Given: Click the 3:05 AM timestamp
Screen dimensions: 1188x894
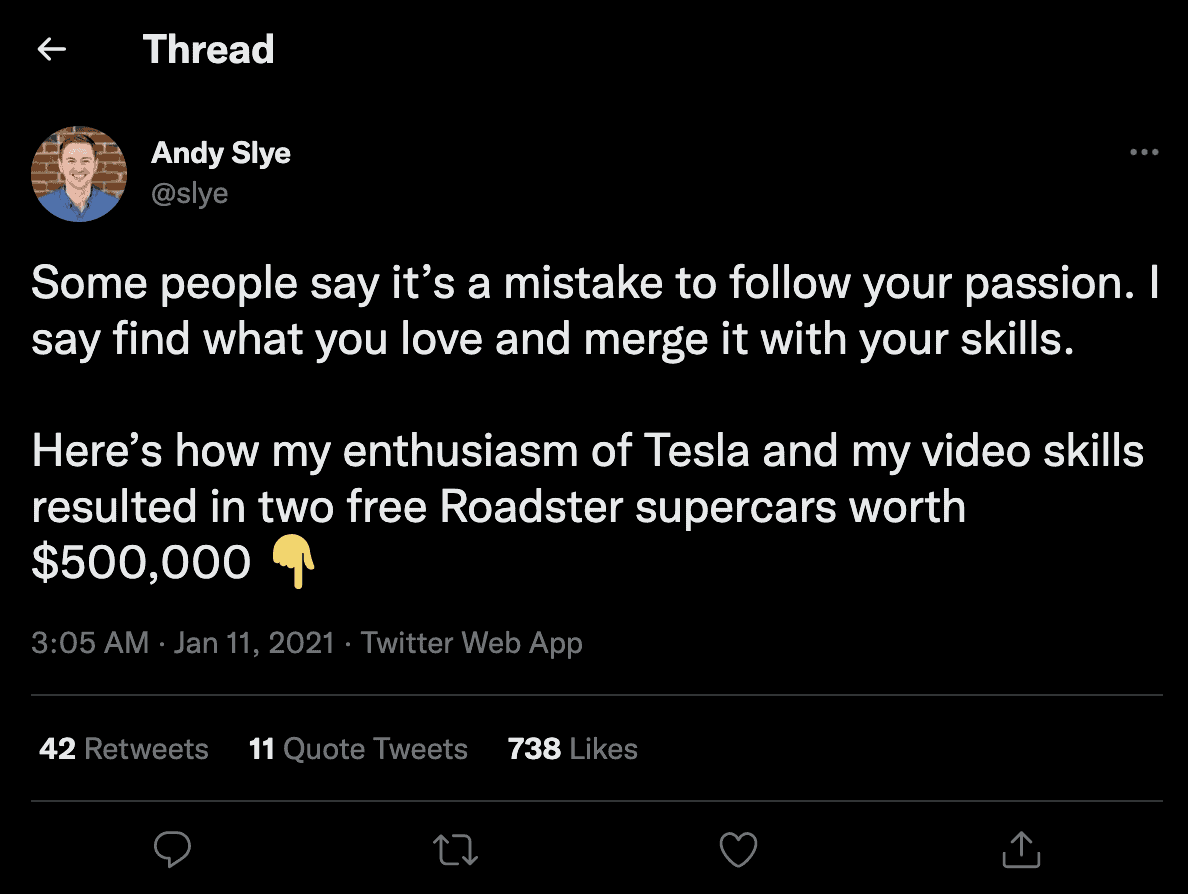Looking at the screenshot, I should [x=90, y=642].
